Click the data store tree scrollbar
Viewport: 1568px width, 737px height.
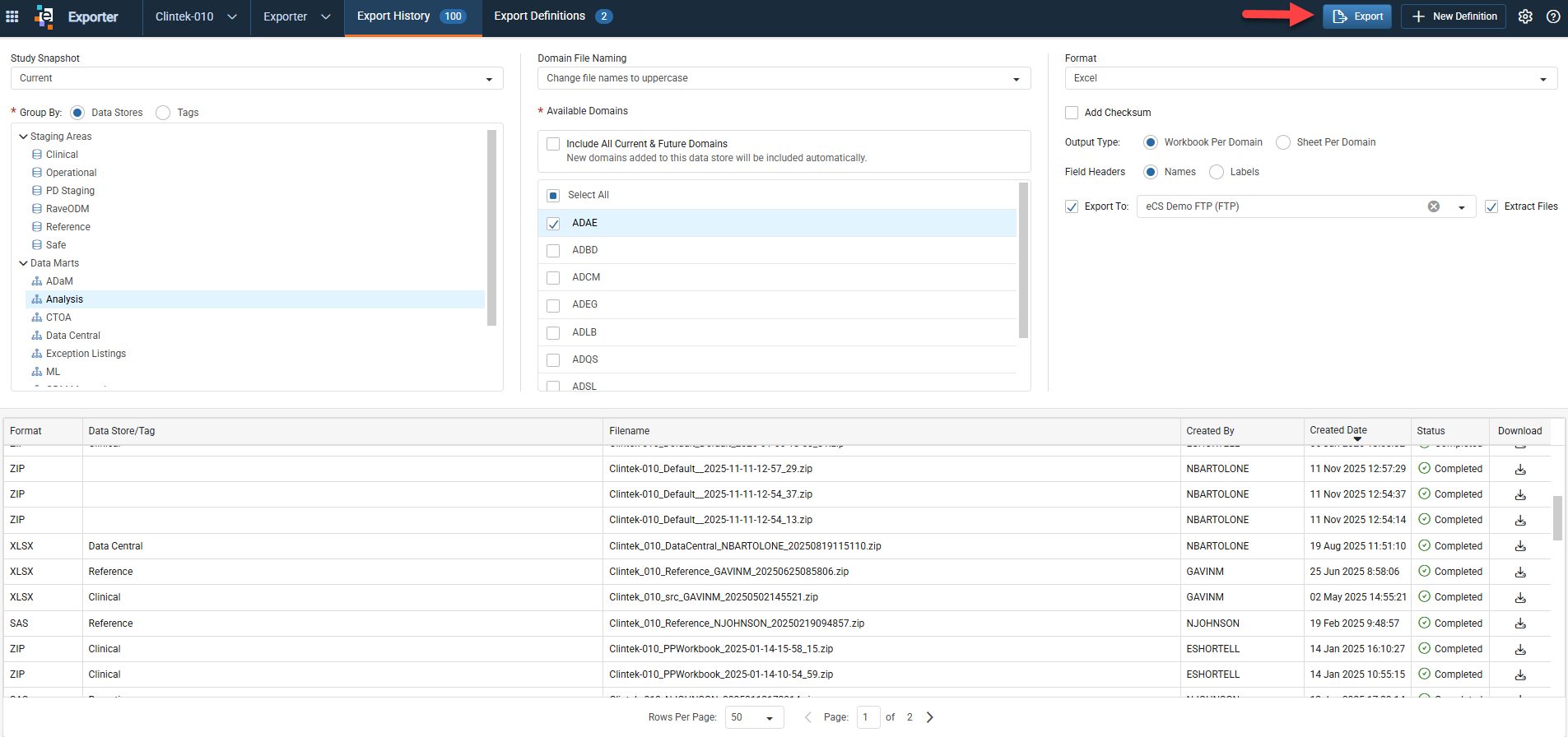[491, 227]
